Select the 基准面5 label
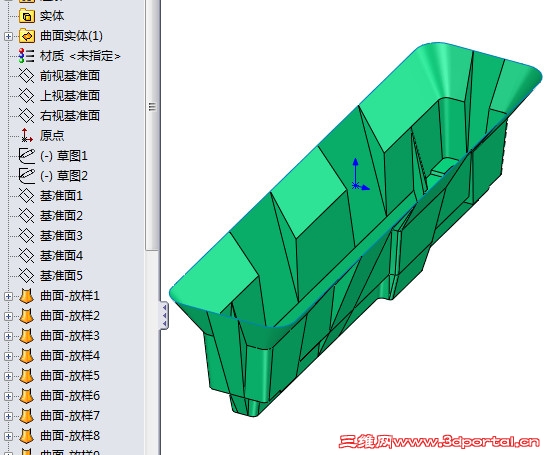This screenshot has height=455, width=559. coord(61,276)
